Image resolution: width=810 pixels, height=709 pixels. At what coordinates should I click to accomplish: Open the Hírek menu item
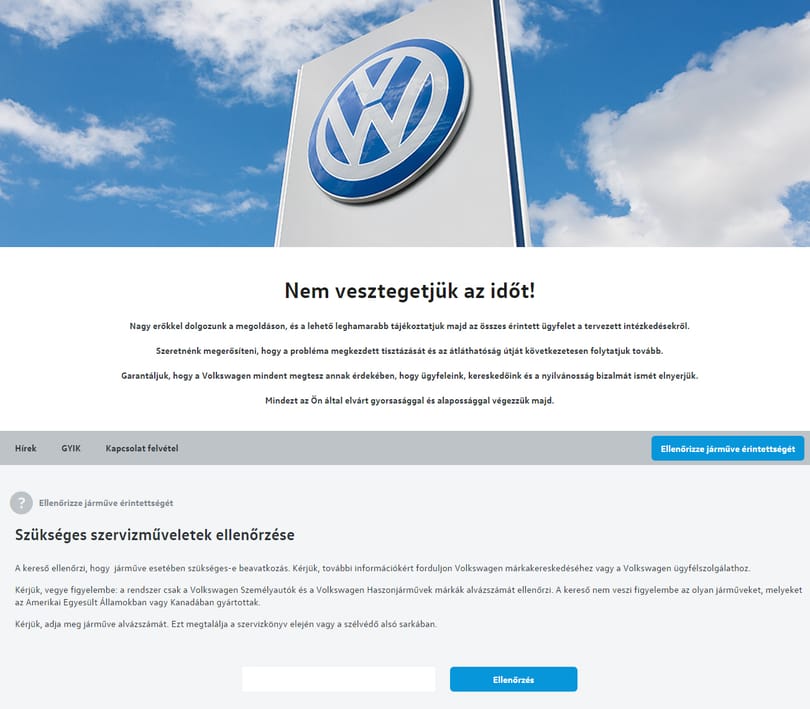[x=26, y=448]
